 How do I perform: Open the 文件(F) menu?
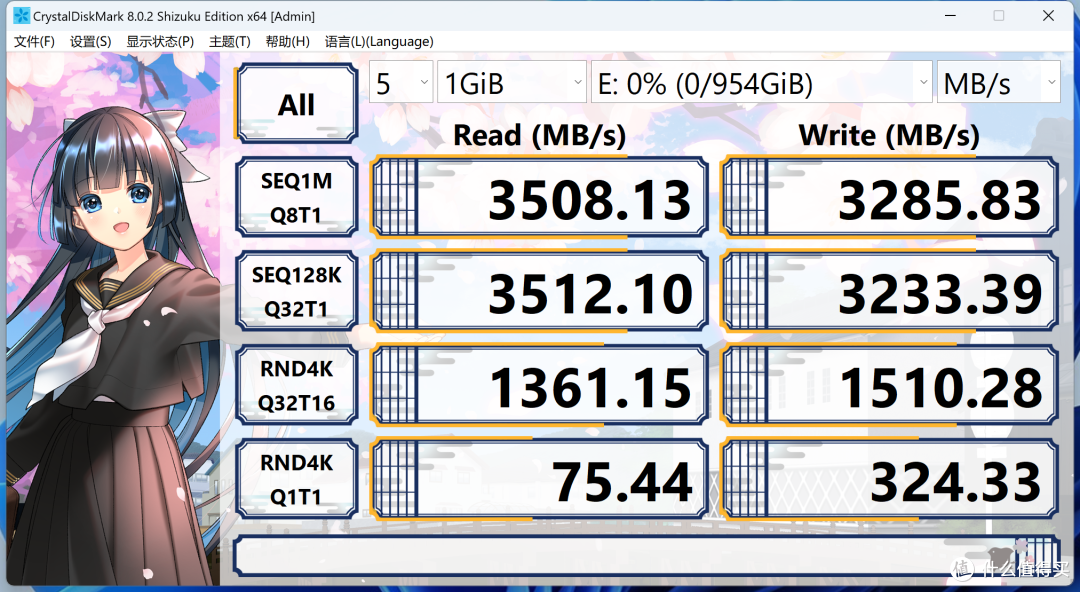pyautogui.click(x=34, y=41)
